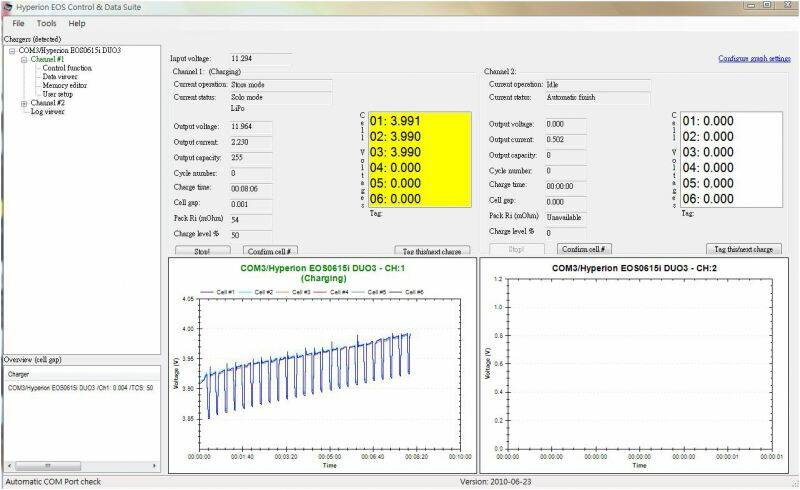The image size is (800, 490).
Task: Minimize the Hyperion EOS window
Action: [751, 6]
